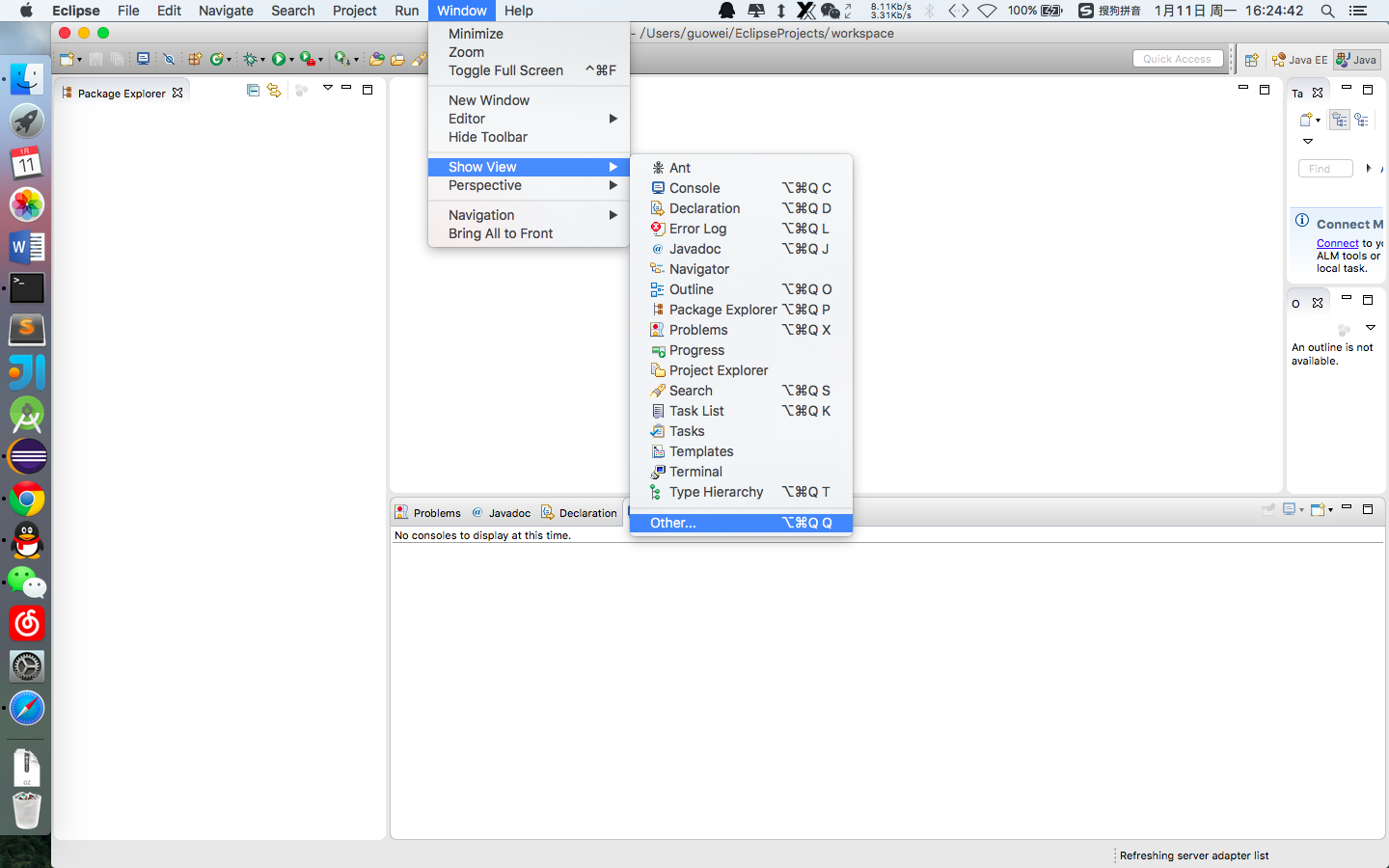The height and width of the screenshot is (868, 1389).
Task: Open the Package Explorer View Menu triangle
Action: (328, 88)
